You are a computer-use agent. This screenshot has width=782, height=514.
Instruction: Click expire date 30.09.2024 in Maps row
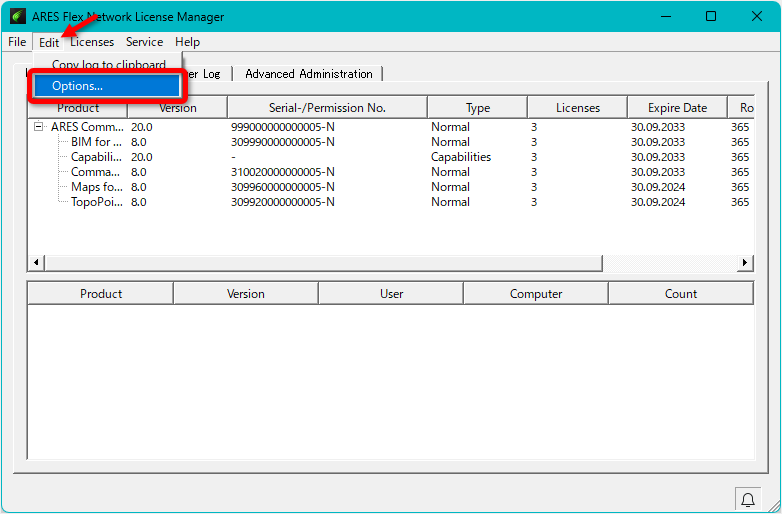658,186
